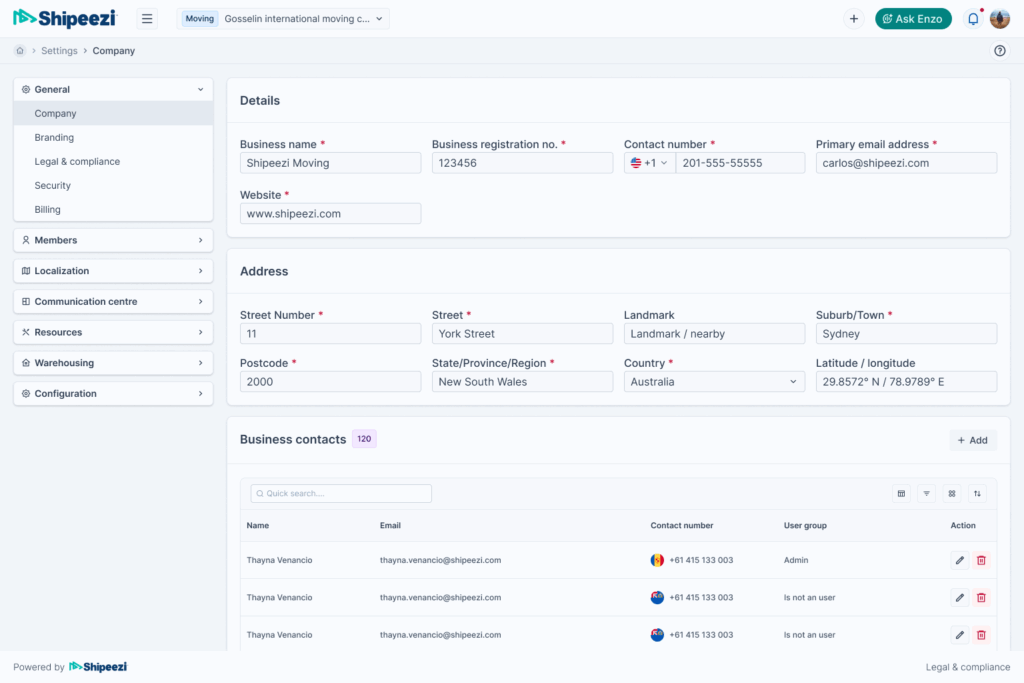The height and width of the screenshot is (683, 1024).
Task: Open the Country dropdown showing Australia
Action: click(x=714, y=382)
